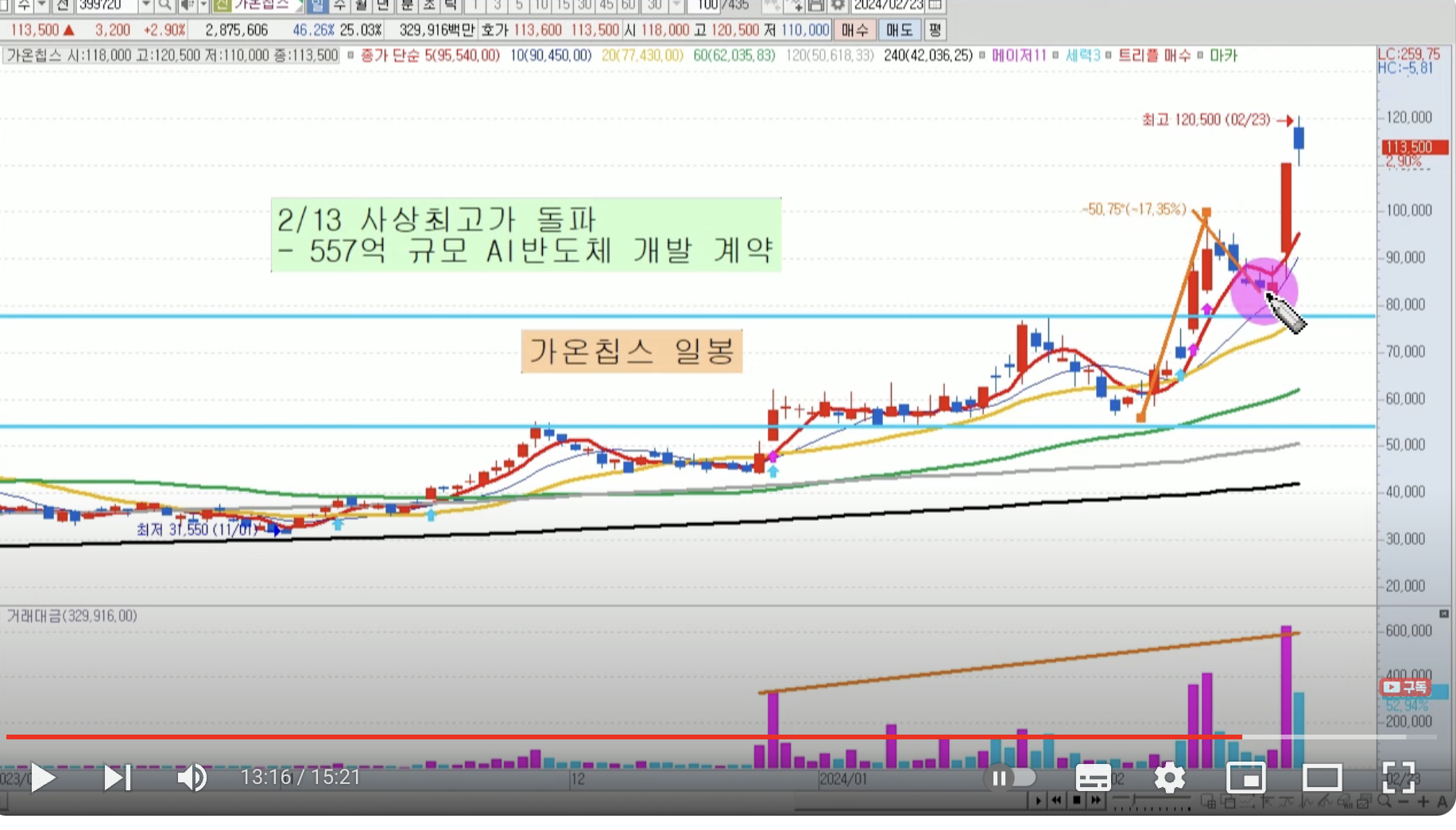The height and width of the screenshot is (830, 1456).
Task: Choose the 15 interval button
Action: coord(563,6)
